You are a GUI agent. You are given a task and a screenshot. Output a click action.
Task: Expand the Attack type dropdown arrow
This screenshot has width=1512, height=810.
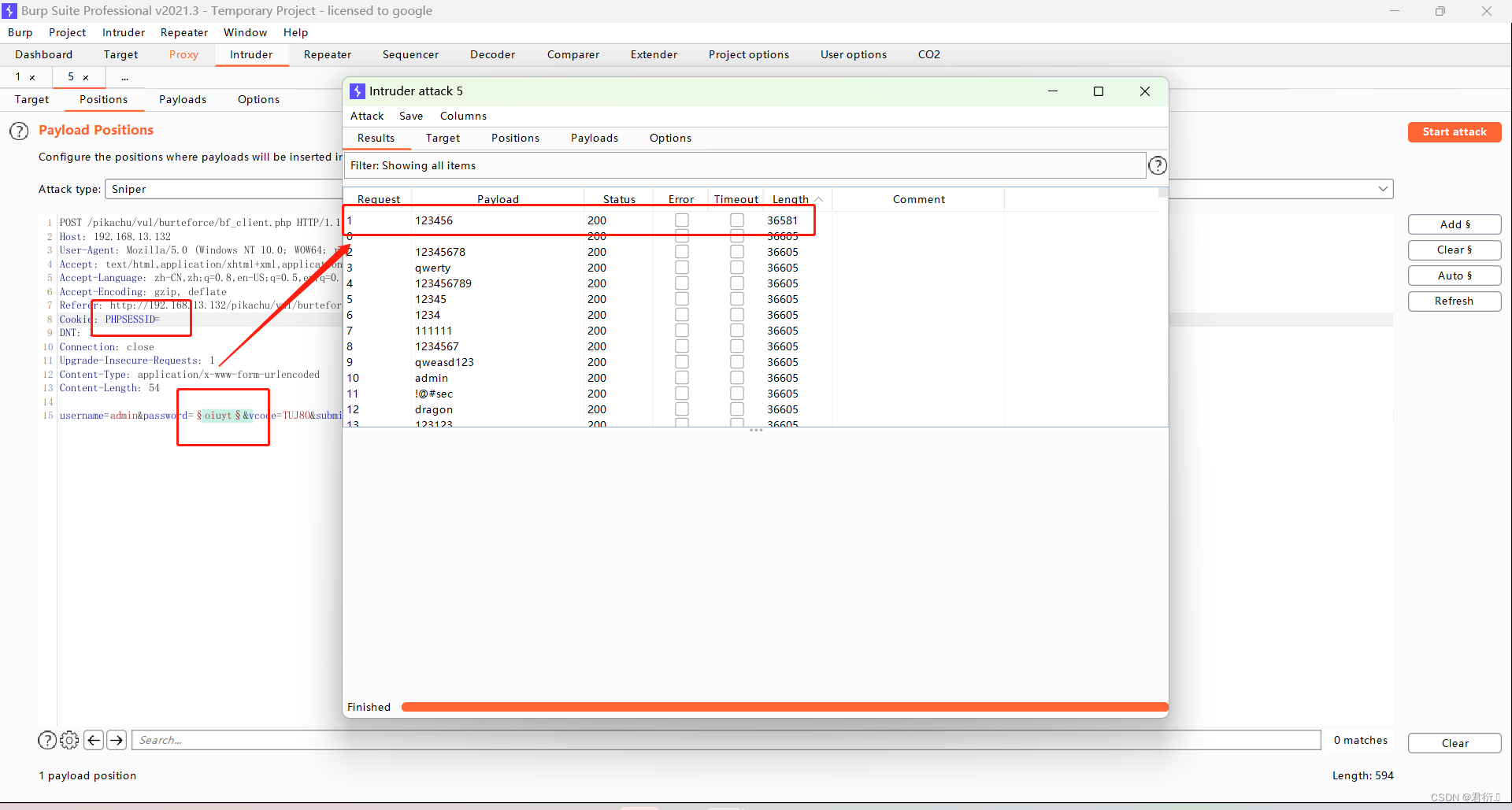click(x=1383, y=189)
